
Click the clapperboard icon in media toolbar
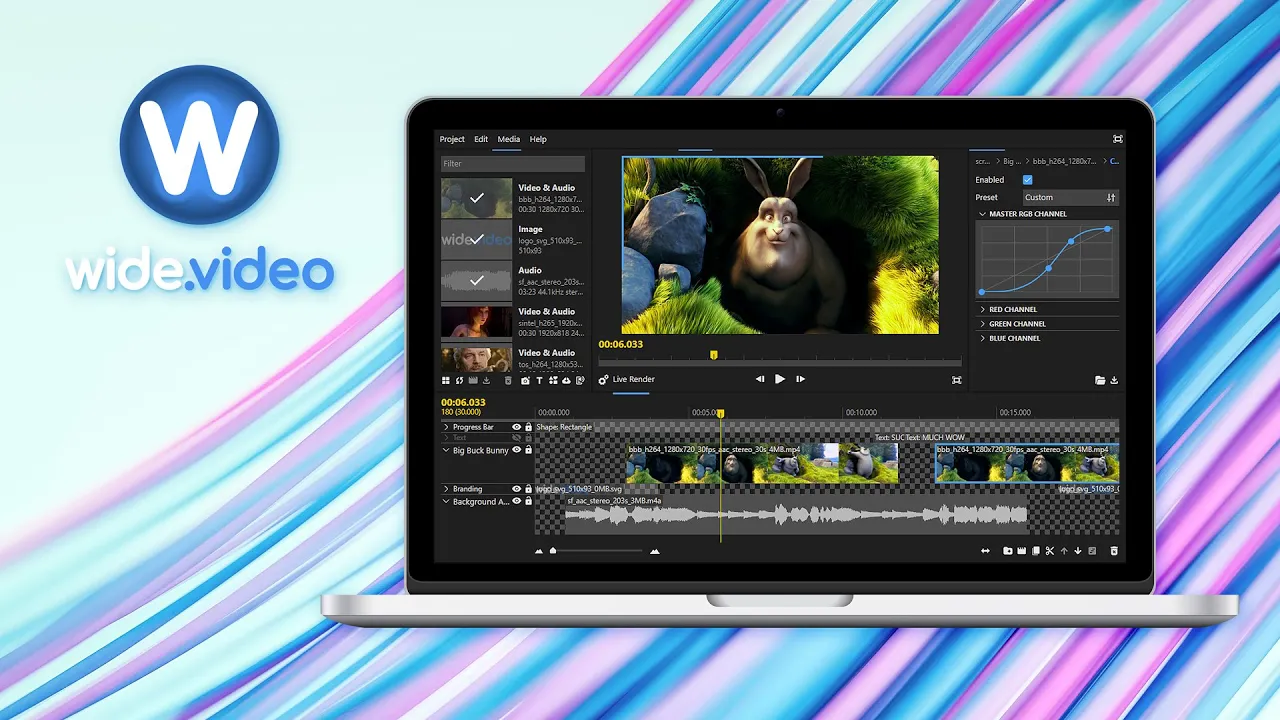[473, 380]
